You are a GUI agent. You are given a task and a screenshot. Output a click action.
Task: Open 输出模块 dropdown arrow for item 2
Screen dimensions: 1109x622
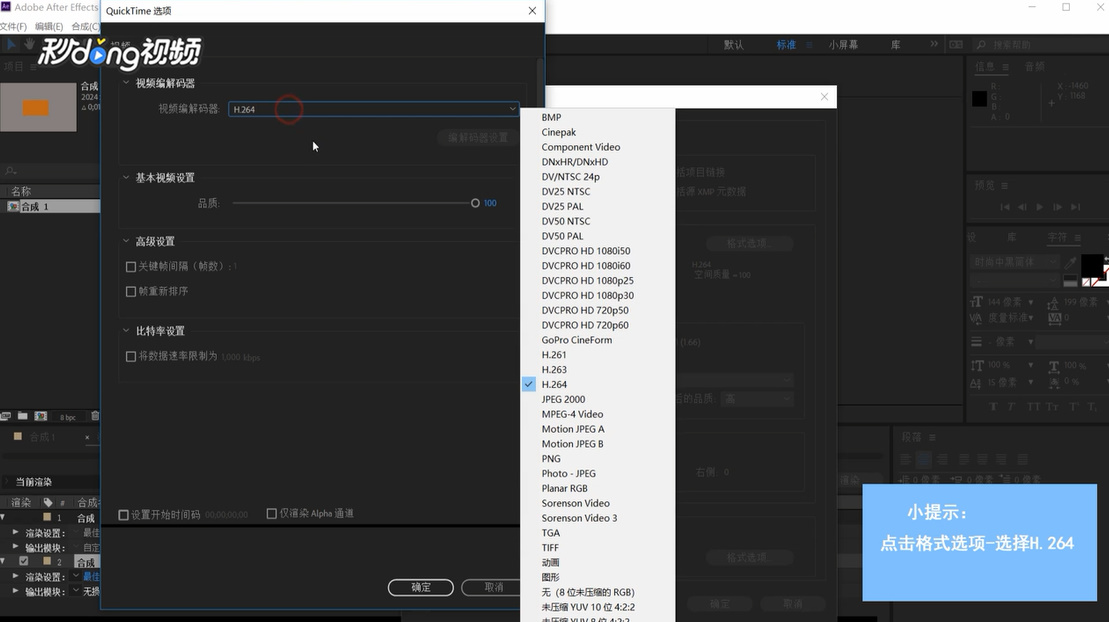[x=76, y=591]
